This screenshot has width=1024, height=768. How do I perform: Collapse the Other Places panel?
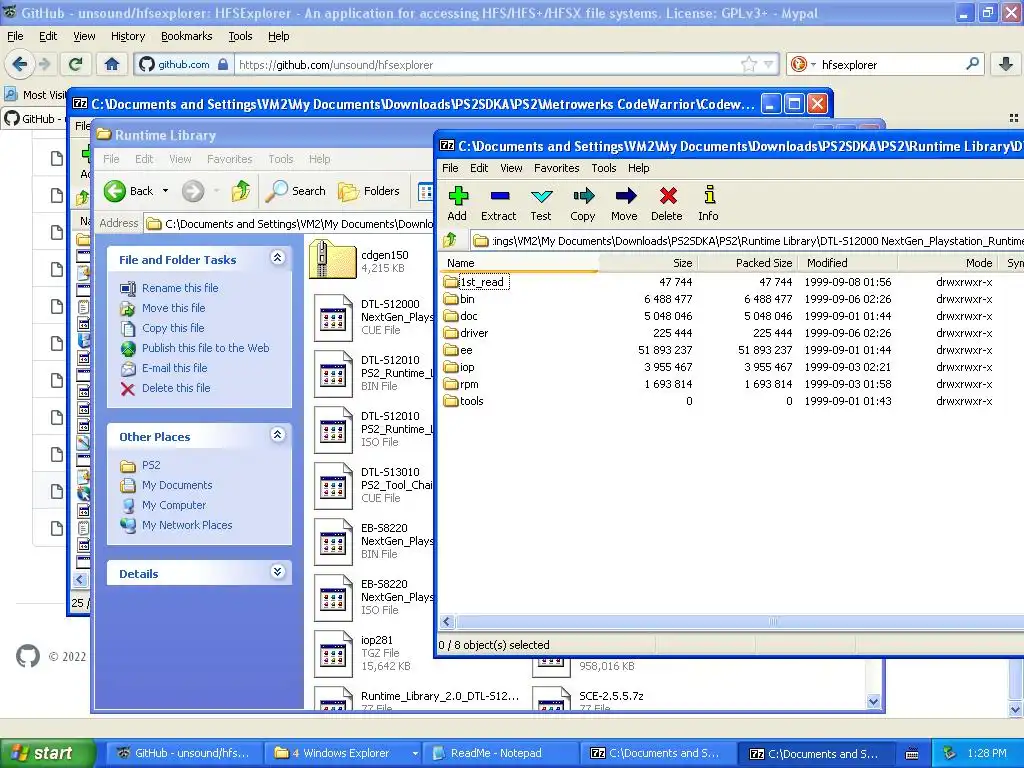click(x=278, y=435)
